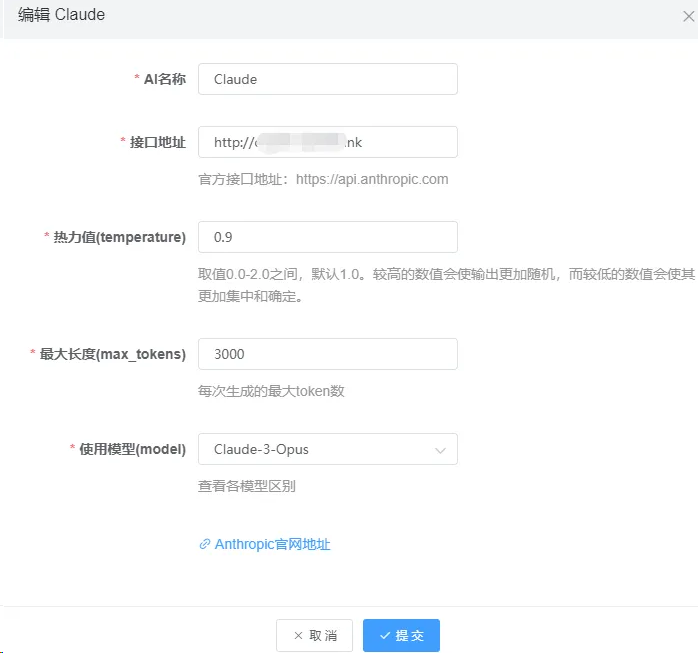Submit the form with the 提交 button
Image resolution: width=698 pixels, height=653 pixels.
(x=401, y=635)
